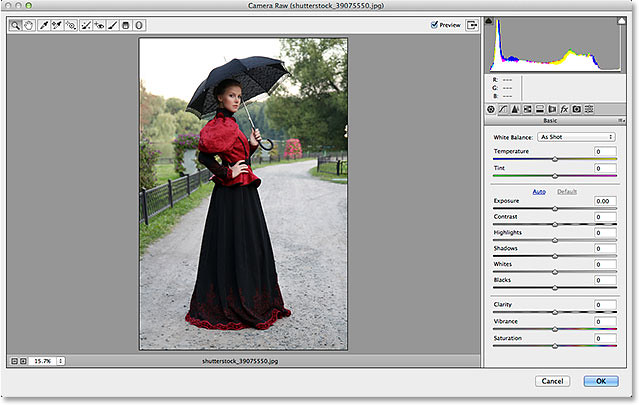
Task: Open the HSL / Grayscale panel tab
Action: tap(528, 109)
